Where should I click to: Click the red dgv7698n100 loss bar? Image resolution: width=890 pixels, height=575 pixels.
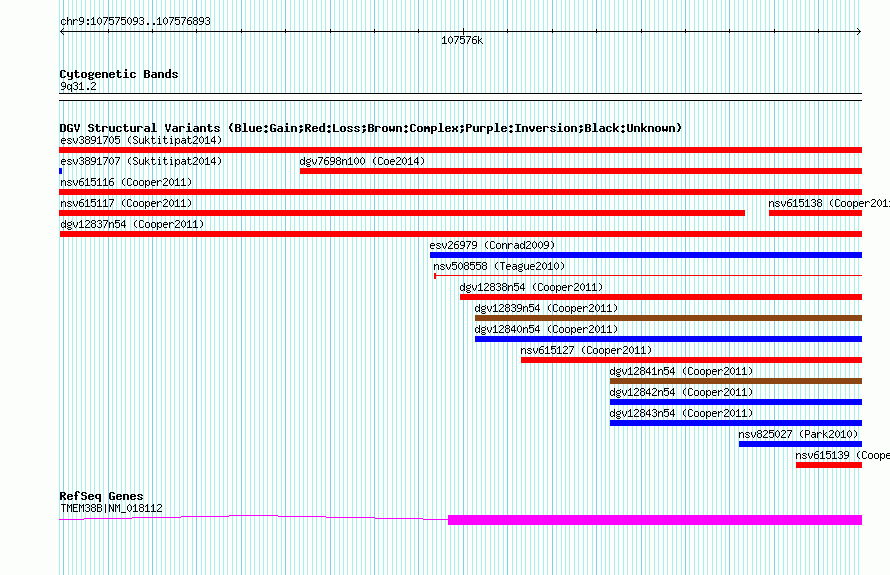pyautogui.click(x=581, y=171)
